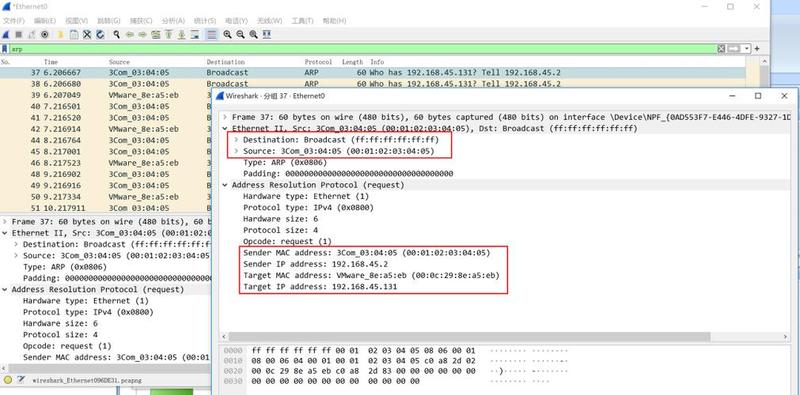Viewport: 800px width, 395px height.
Task: Collapse Ethernet II in main details pane
Action: [5, 233]
